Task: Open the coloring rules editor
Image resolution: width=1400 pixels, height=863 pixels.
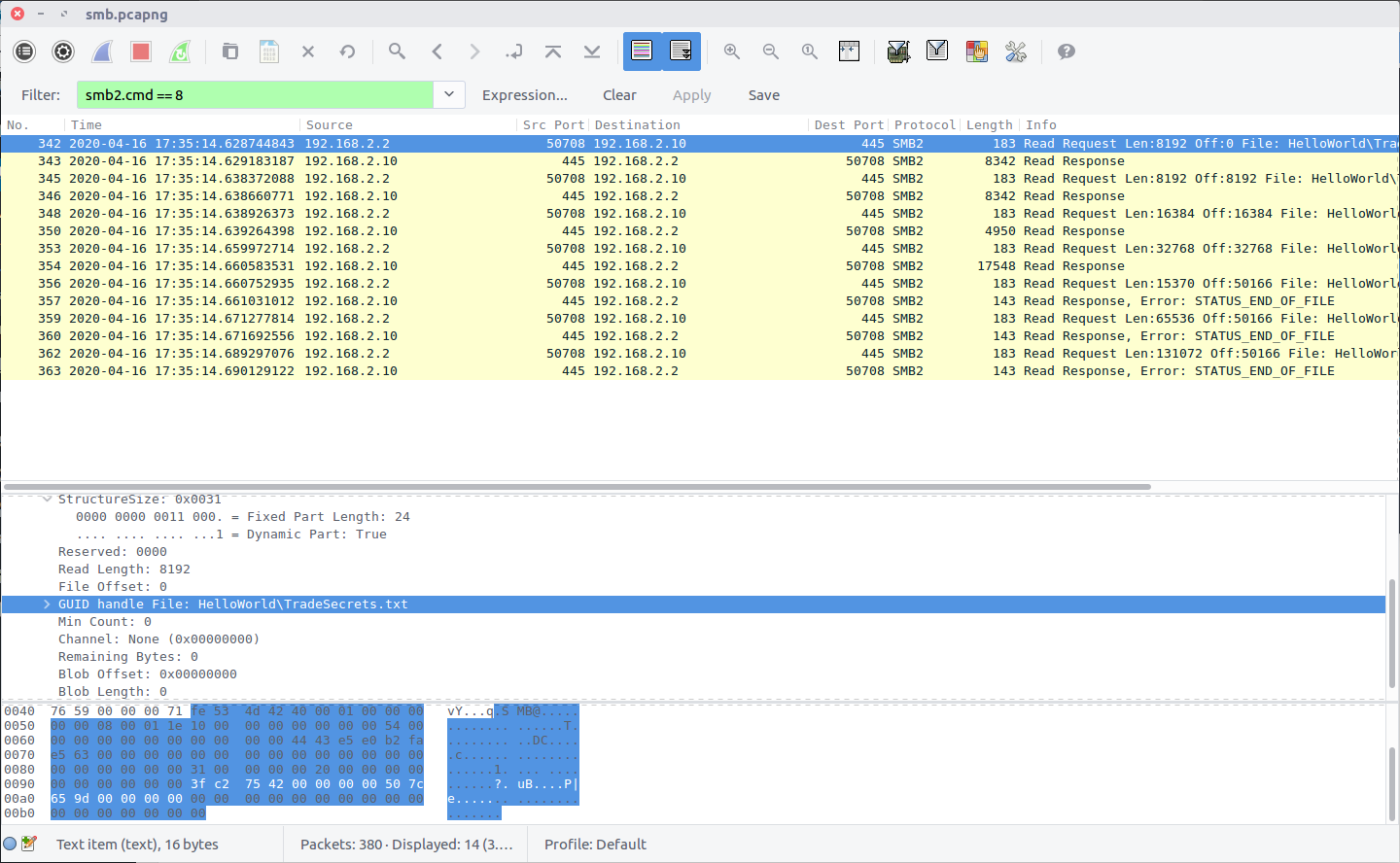Action: (977, 52)
